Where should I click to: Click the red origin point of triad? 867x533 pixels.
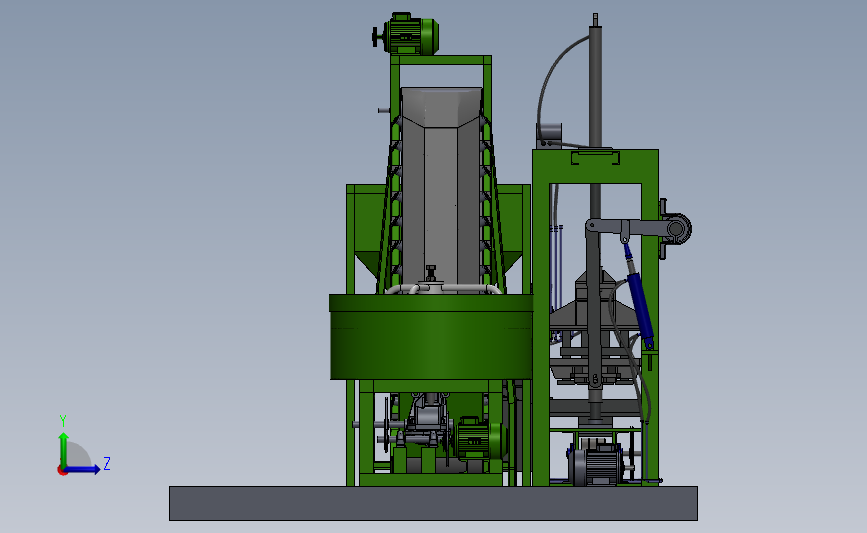pyautogui.click(x=62, y=471)
